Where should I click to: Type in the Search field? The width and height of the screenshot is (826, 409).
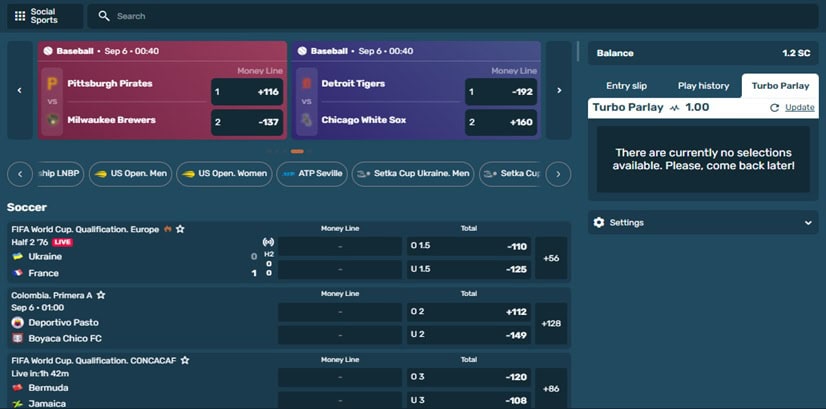pos(300,16)
